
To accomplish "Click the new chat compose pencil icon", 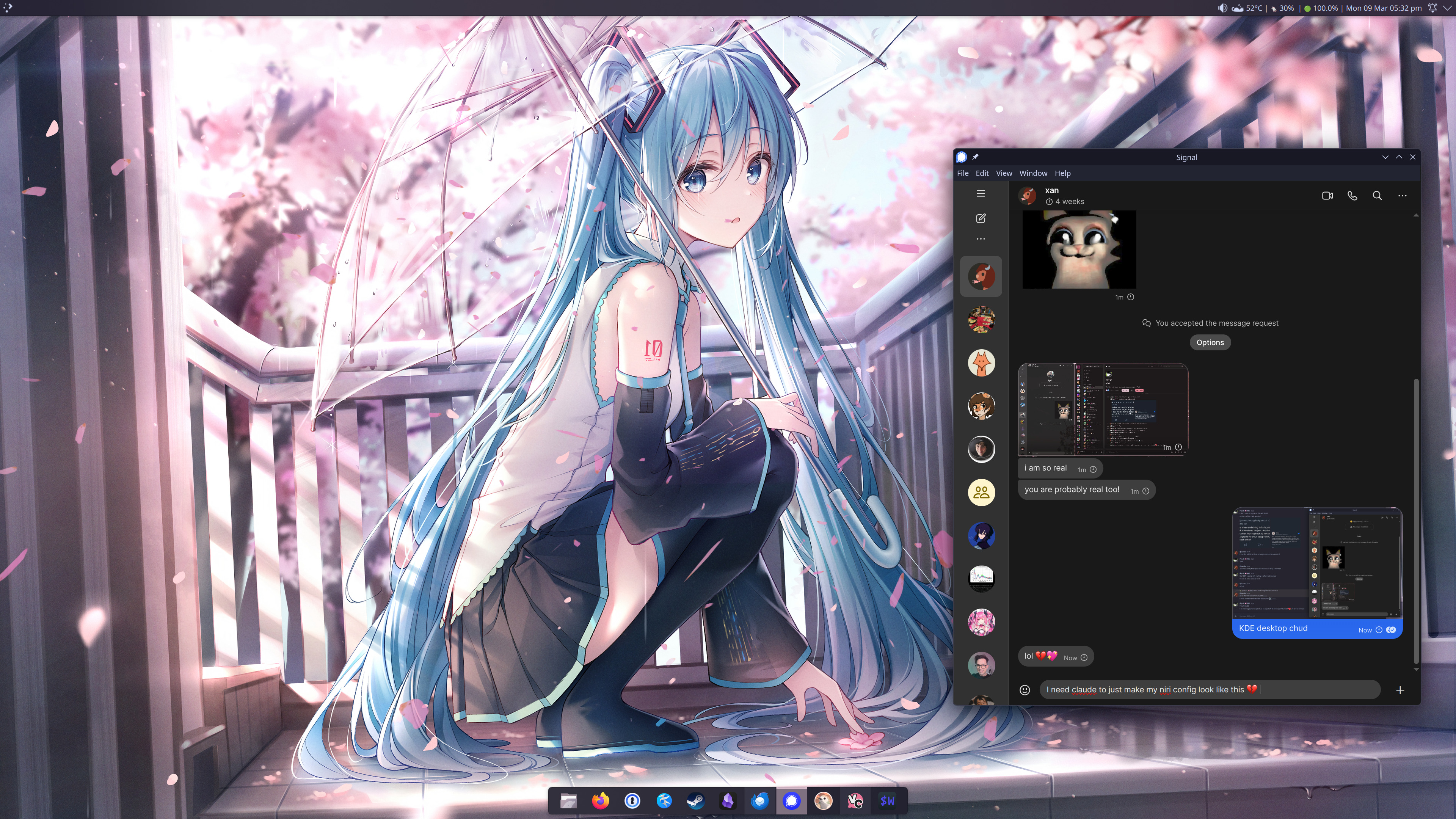I will click(981, 218).
